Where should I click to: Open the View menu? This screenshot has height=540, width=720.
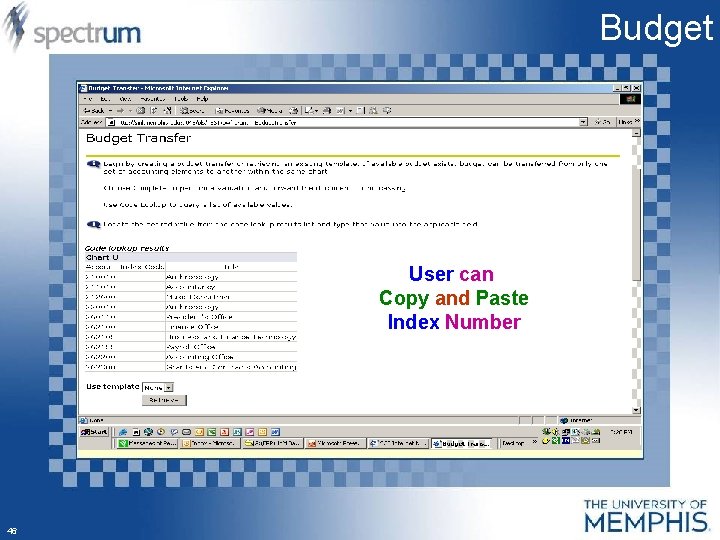tap(125, 99)
